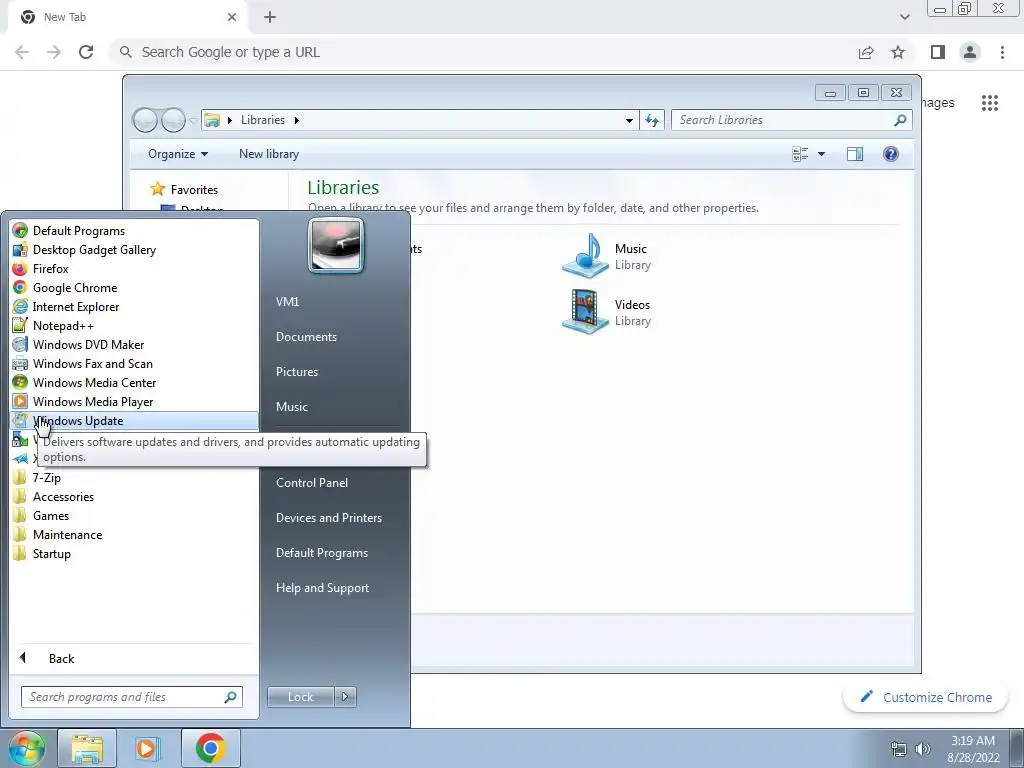Start Firefox from the Start menu

50,268
